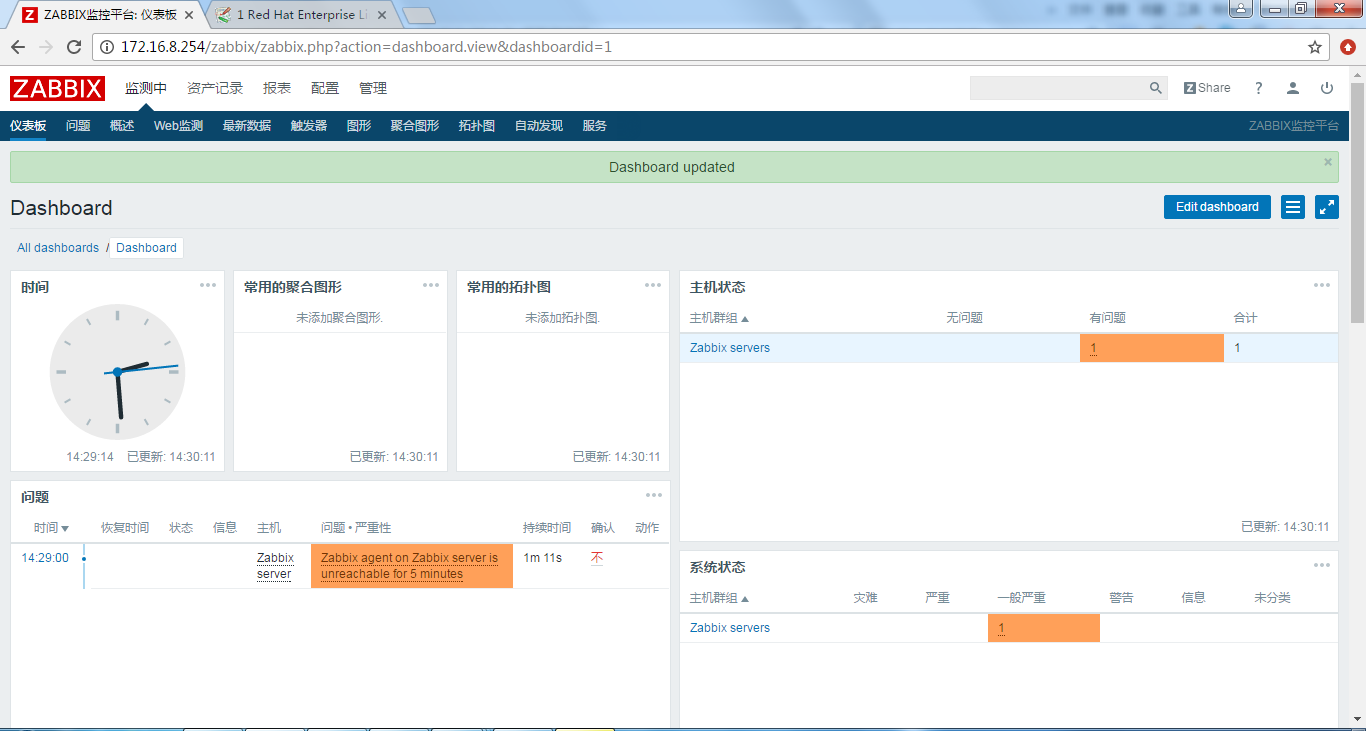Open the 报表 main menu
Image resolution: width=1366 pixels, height=731 pixels.
click(x=277, y=88)
